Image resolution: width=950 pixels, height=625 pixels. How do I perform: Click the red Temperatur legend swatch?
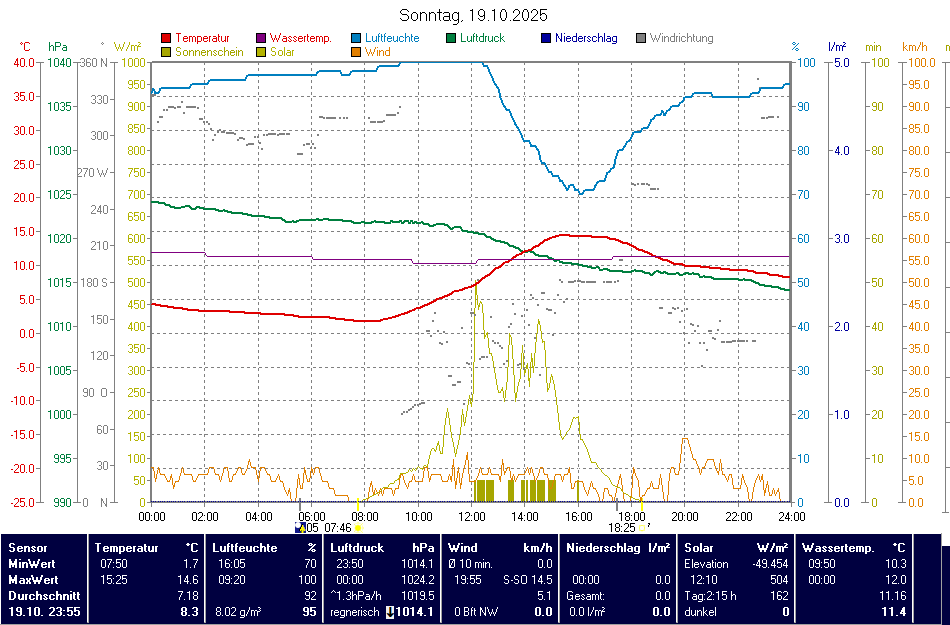tap(166, 39)
